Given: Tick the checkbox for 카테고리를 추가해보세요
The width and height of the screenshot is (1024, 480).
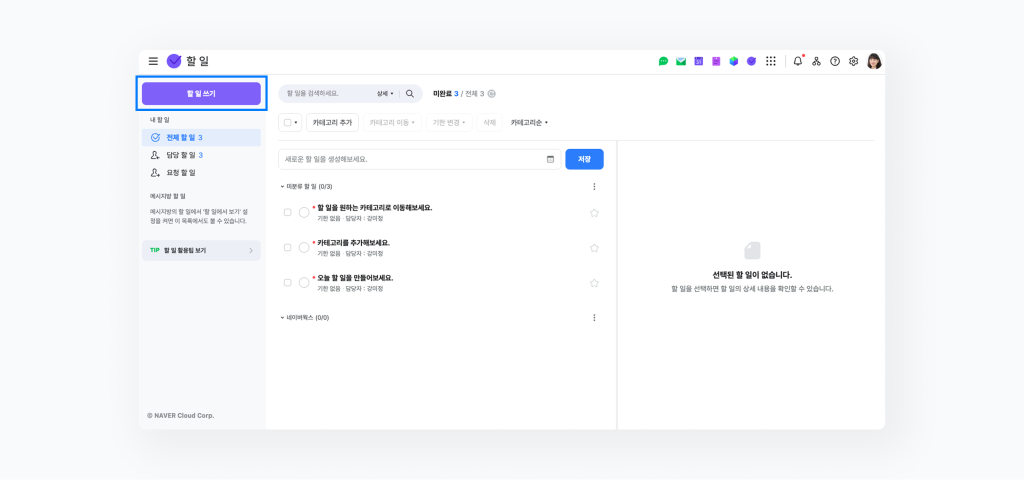Looking at the screenshot, I should (287, 248).
